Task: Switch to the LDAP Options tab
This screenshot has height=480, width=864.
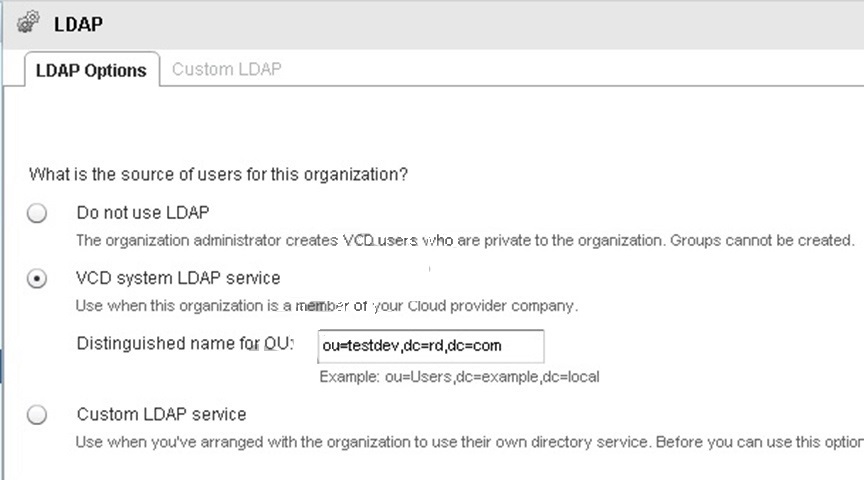Action: [x=91, y=70]
